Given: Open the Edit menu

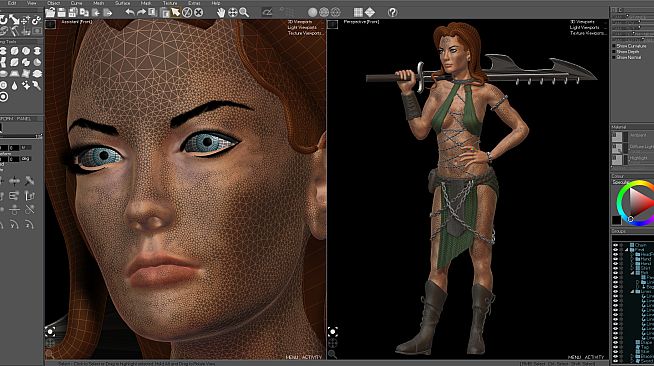Looking at the screenshot, I should [12, 3].
